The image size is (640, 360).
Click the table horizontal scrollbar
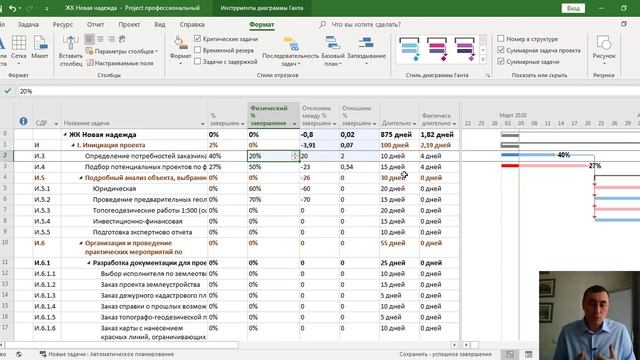pos(121,345)
